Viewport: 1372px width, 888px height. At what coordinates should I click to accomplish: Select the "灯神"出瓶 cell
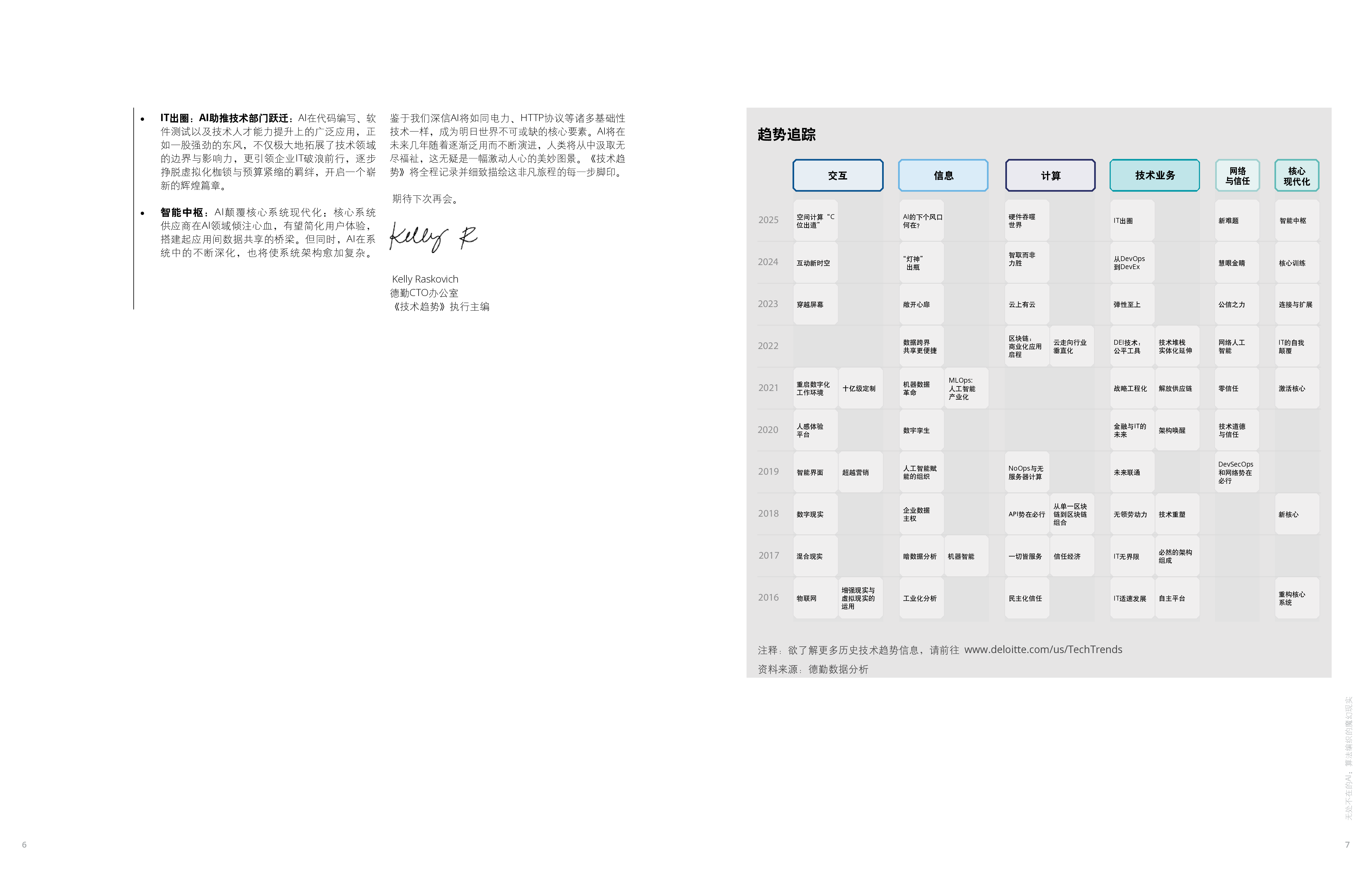921,262
